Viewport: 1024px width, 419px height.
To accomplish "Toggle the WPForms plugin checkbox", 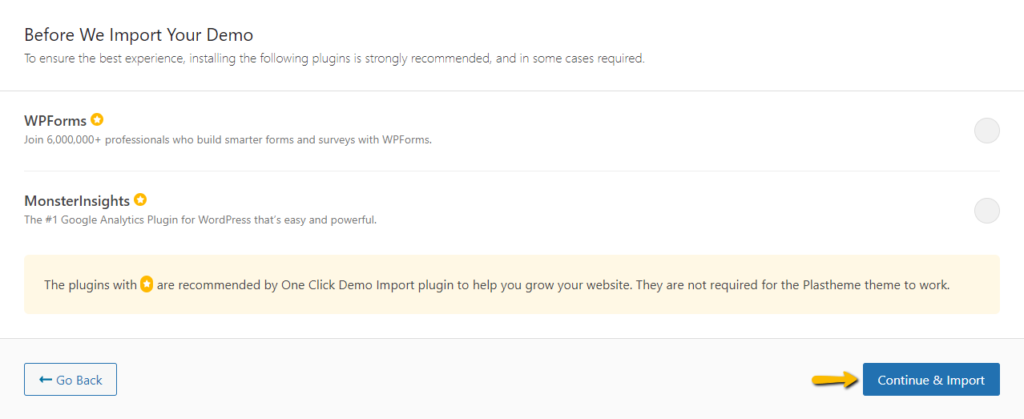I will click(987, 131).
